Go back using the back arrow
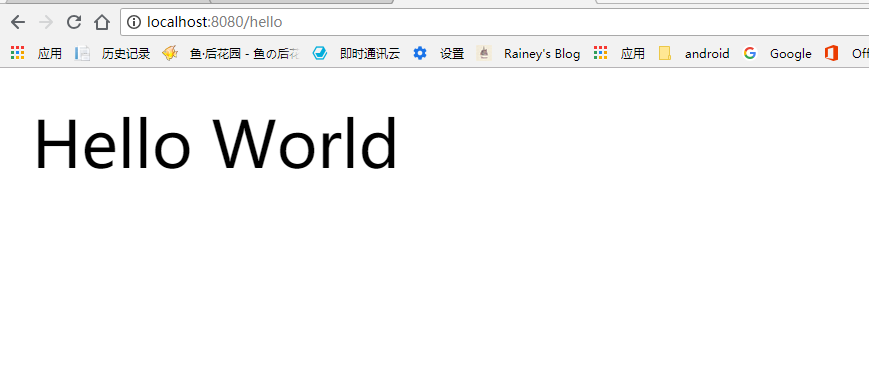 [18, 22]
